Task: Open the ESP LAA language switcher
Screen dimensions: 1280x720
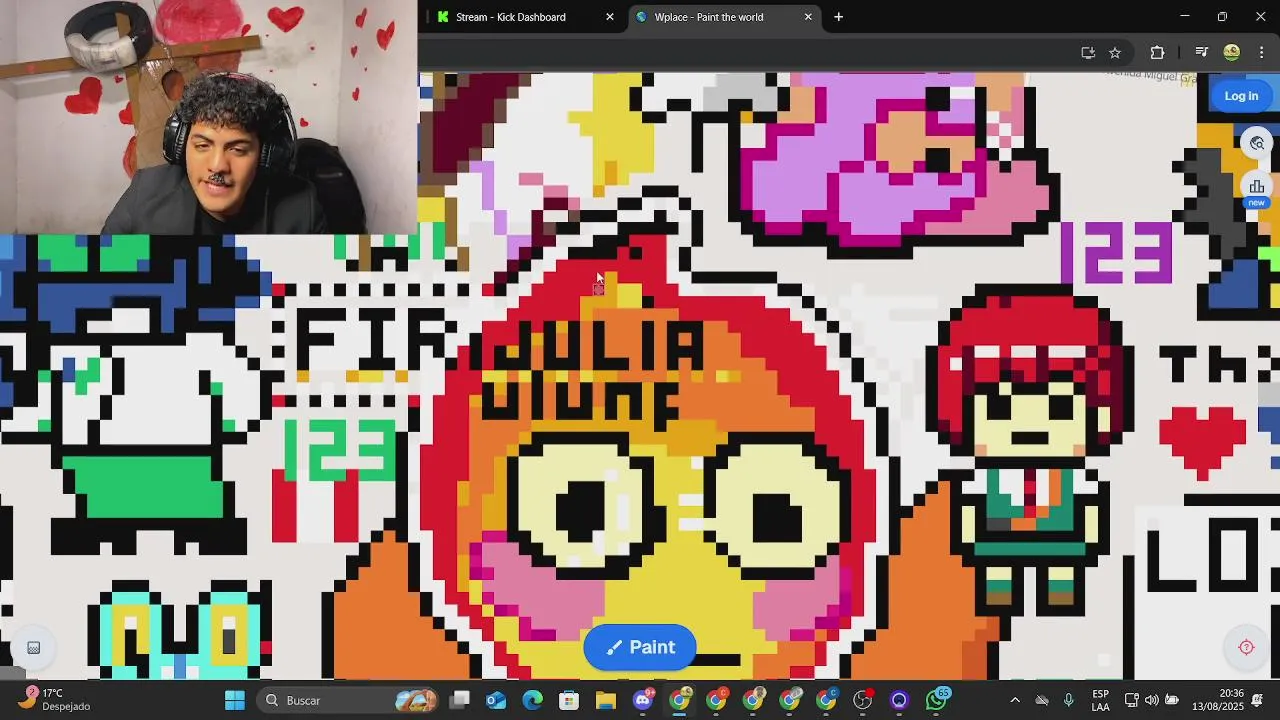Action: (x=1100, y=700)
